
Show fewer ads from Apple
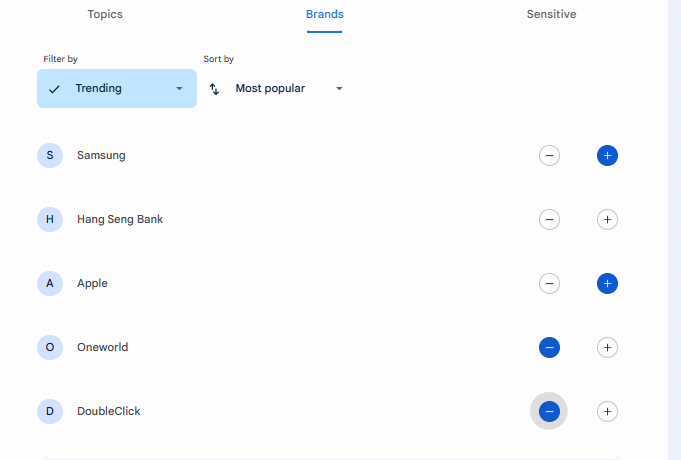(549, 283)
